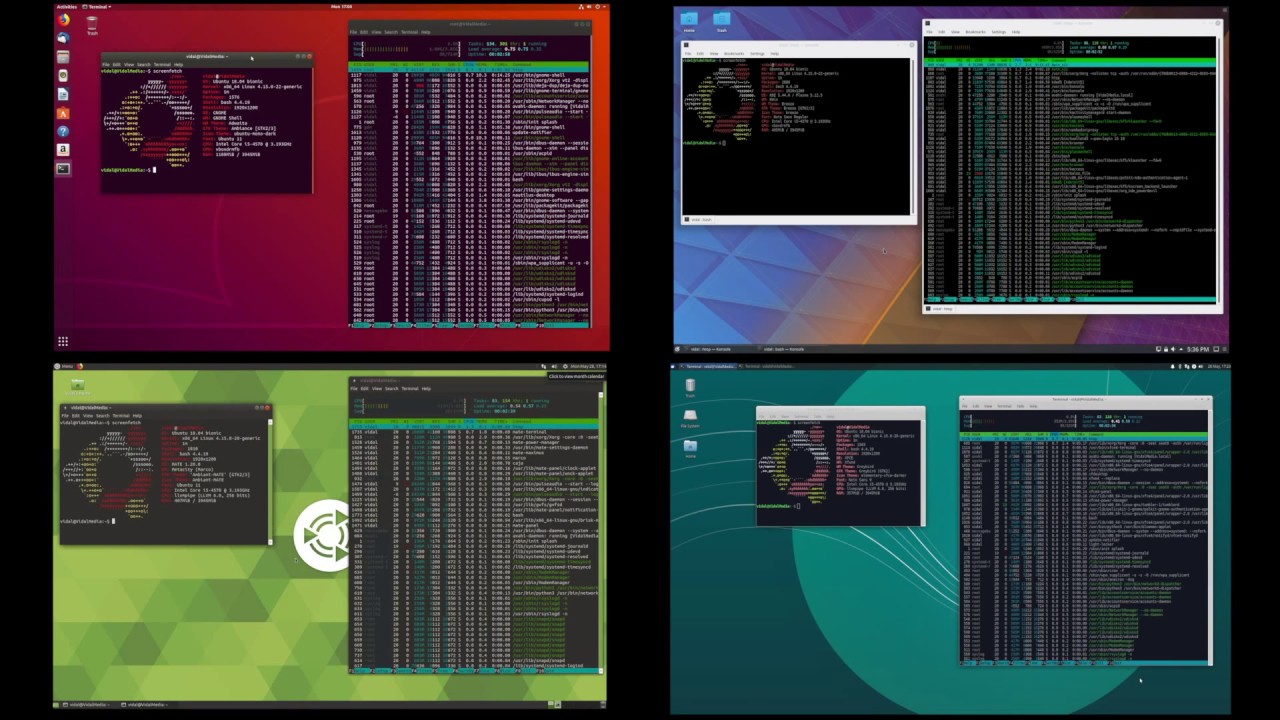
Task: Switch to the first Terminal task in the Xfce panel
Action: pyautogui.click(x=708, y=366)
